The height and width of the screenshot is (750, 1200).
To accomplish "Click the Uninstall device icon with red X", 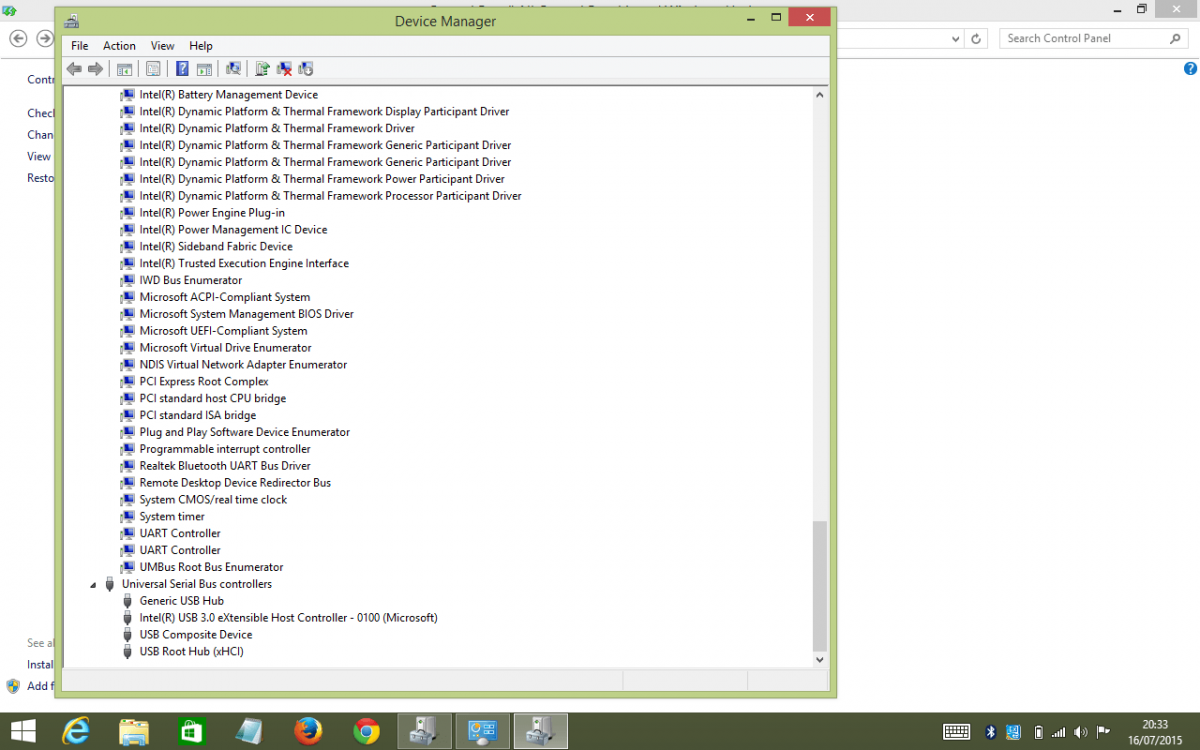I will pos(284,69).
